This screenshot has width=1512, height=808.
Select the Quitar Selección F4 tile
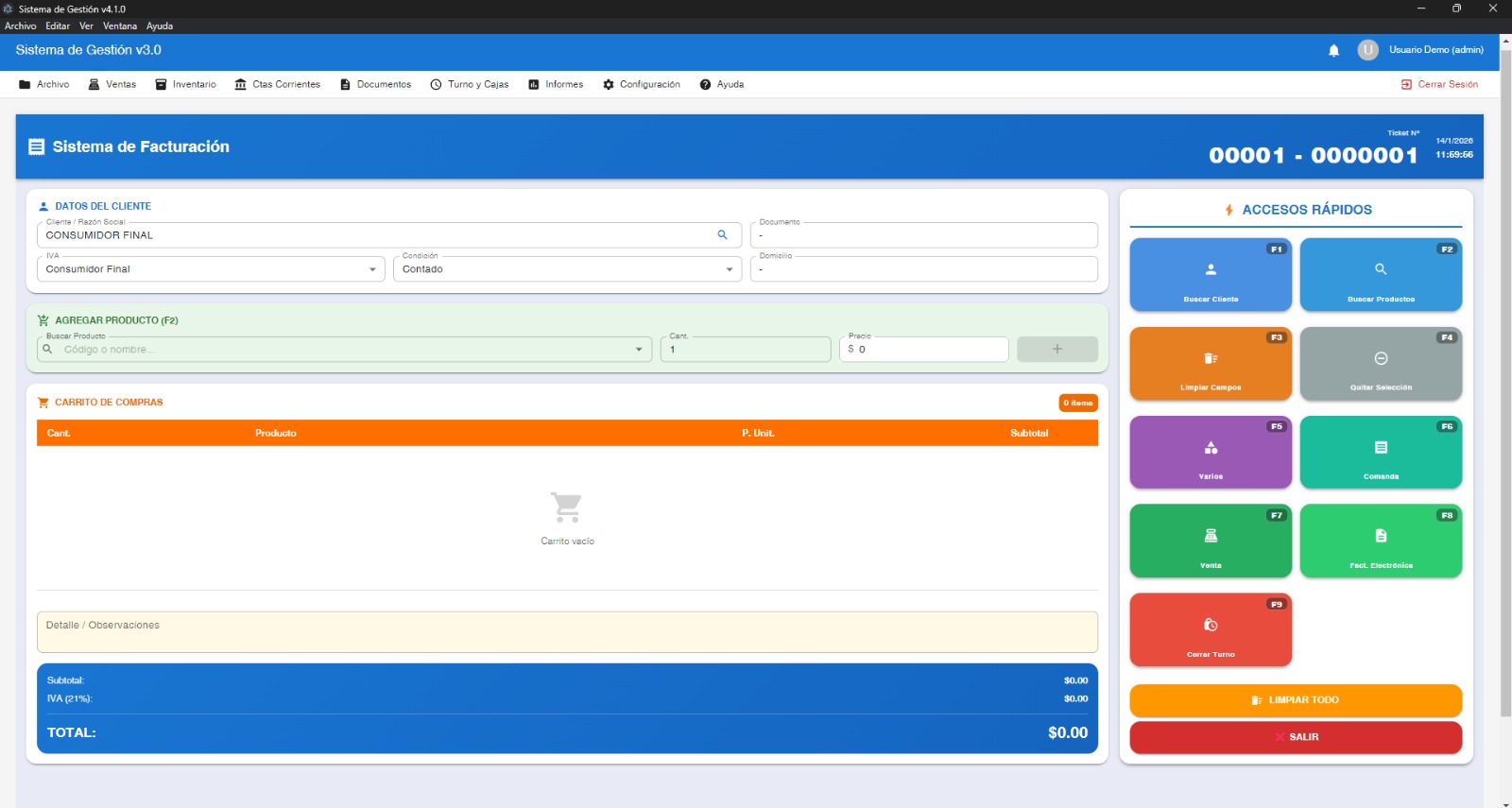[1380, 364]
